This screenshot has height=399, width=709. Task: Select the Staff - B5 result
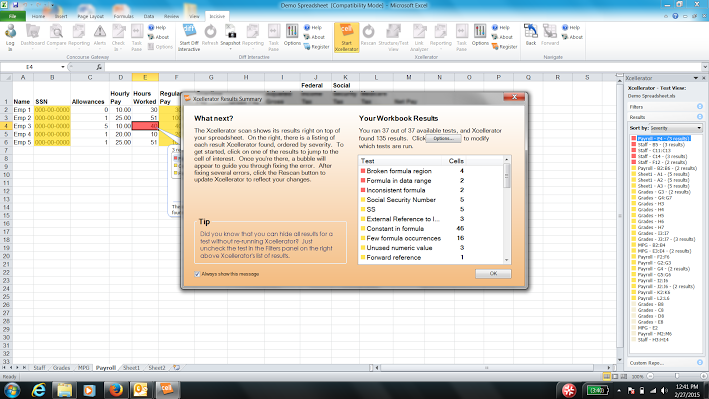(660, 145)
